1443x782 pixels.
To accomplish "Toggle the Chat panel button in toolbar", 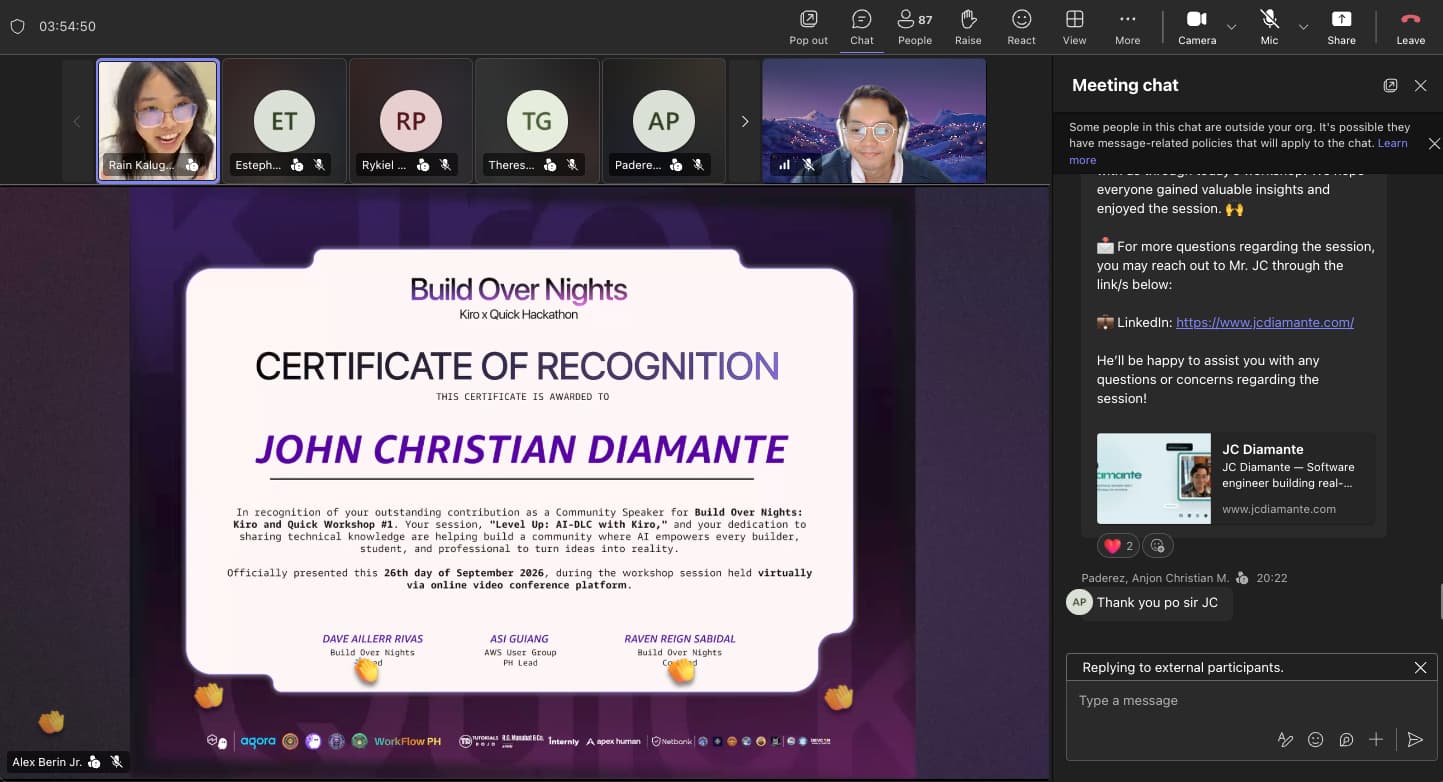I will point(861,27).
